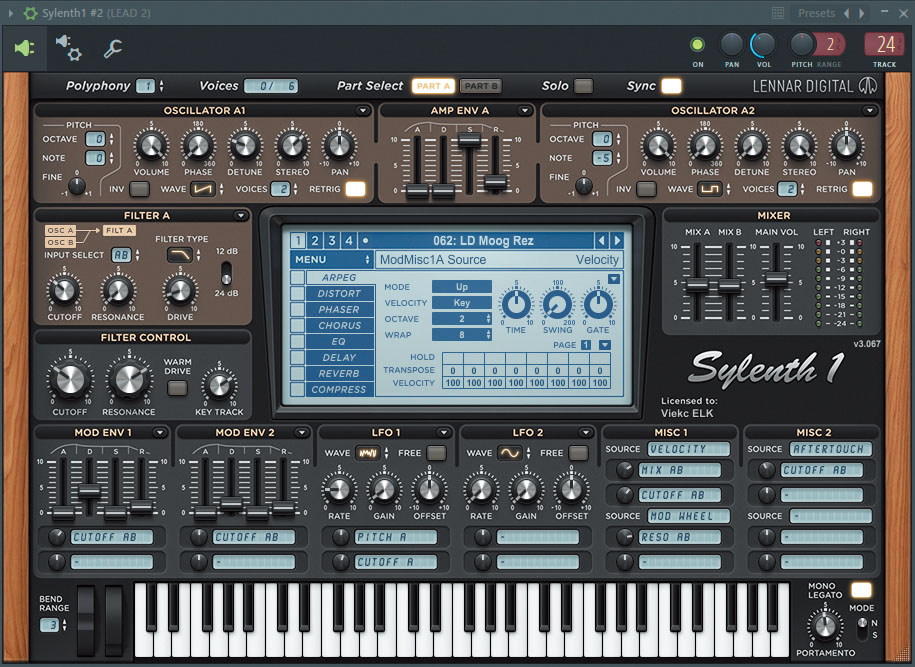Toggle Mono Legato switch
915x667 pixels.
click(861, 590)
